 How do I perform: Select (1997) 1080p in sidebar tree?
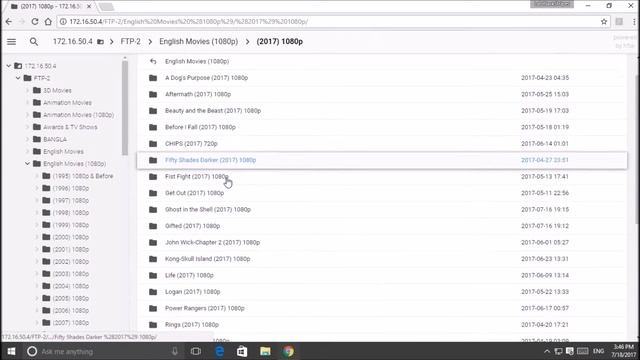pos(71,200)
